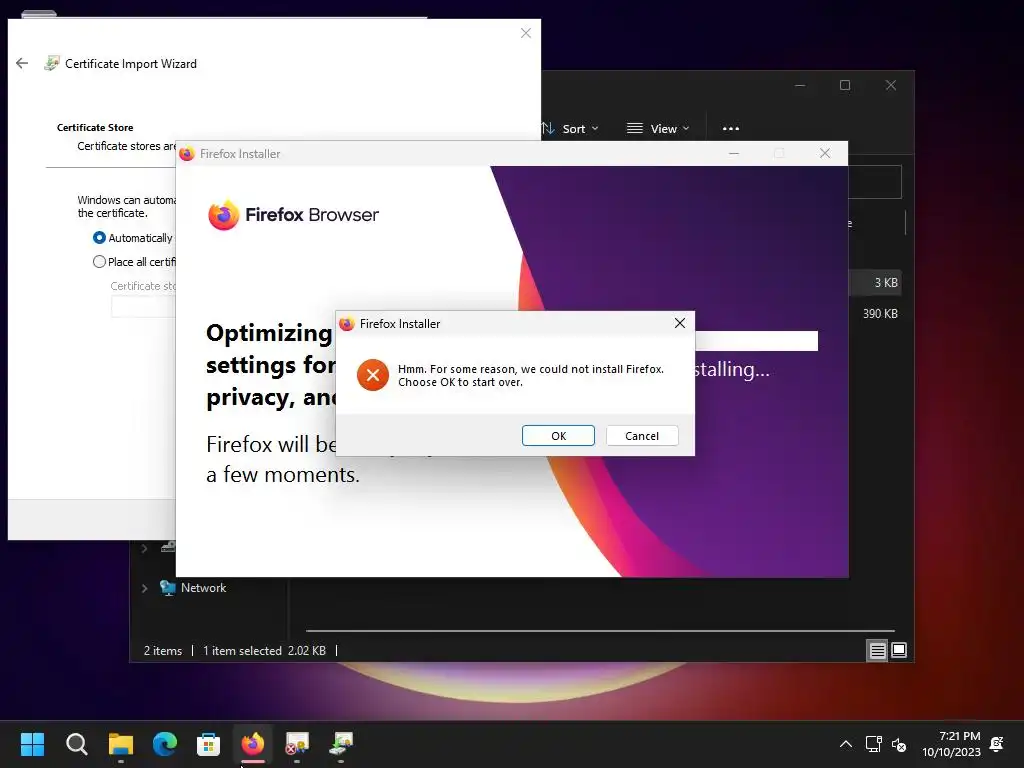The height and width of the screenshot is (768, 1024).
Task: Click the Firefox Browser logo in the installer window
Action: 293,215
